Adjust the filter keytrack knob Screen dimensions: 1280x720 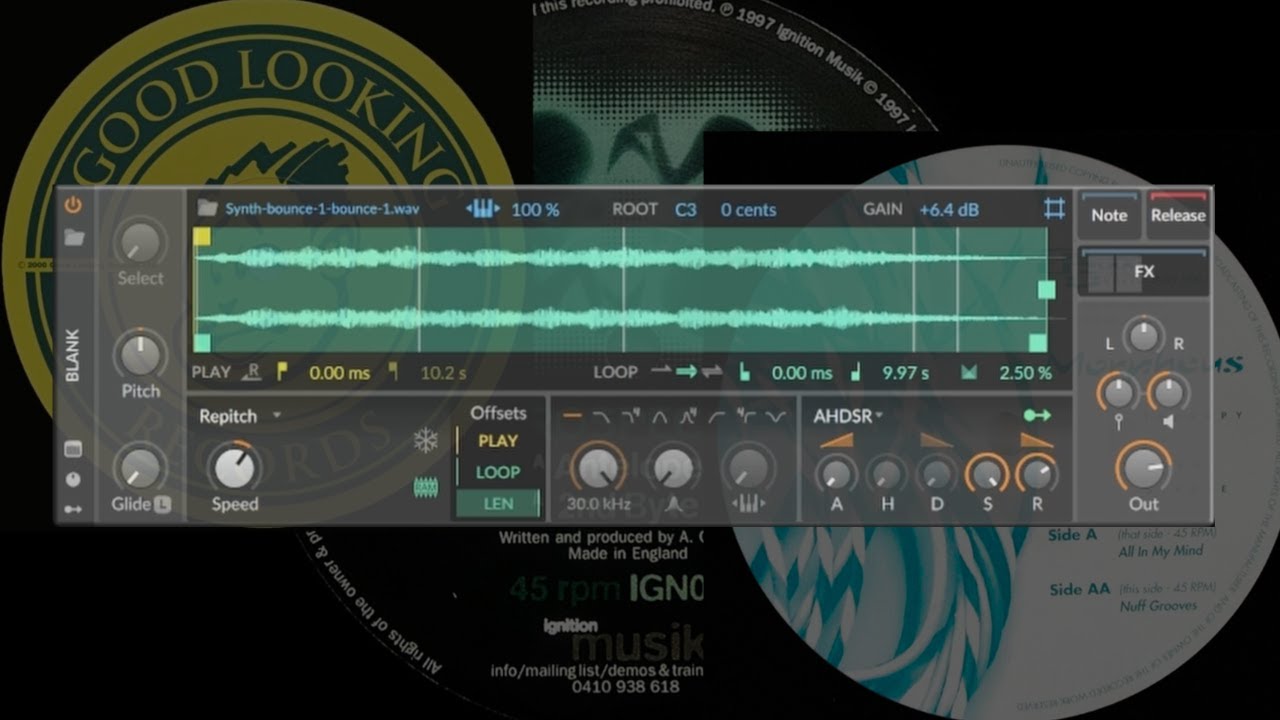pos(748,467)
